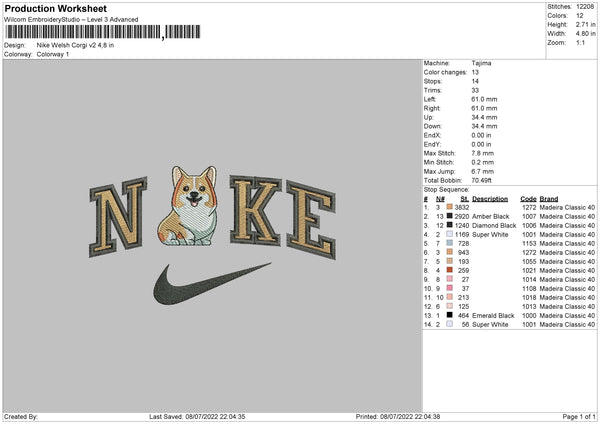The width and height of the screenshot is (600, 424).
Task: Click the 'Code' column header
Action: [528, 199]
